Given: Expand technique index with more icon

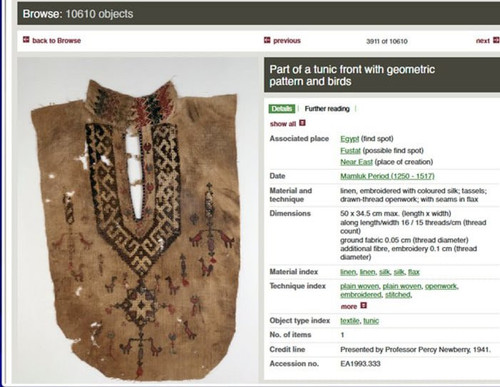Looking at the screenshot, I should [x=363, y=305].
